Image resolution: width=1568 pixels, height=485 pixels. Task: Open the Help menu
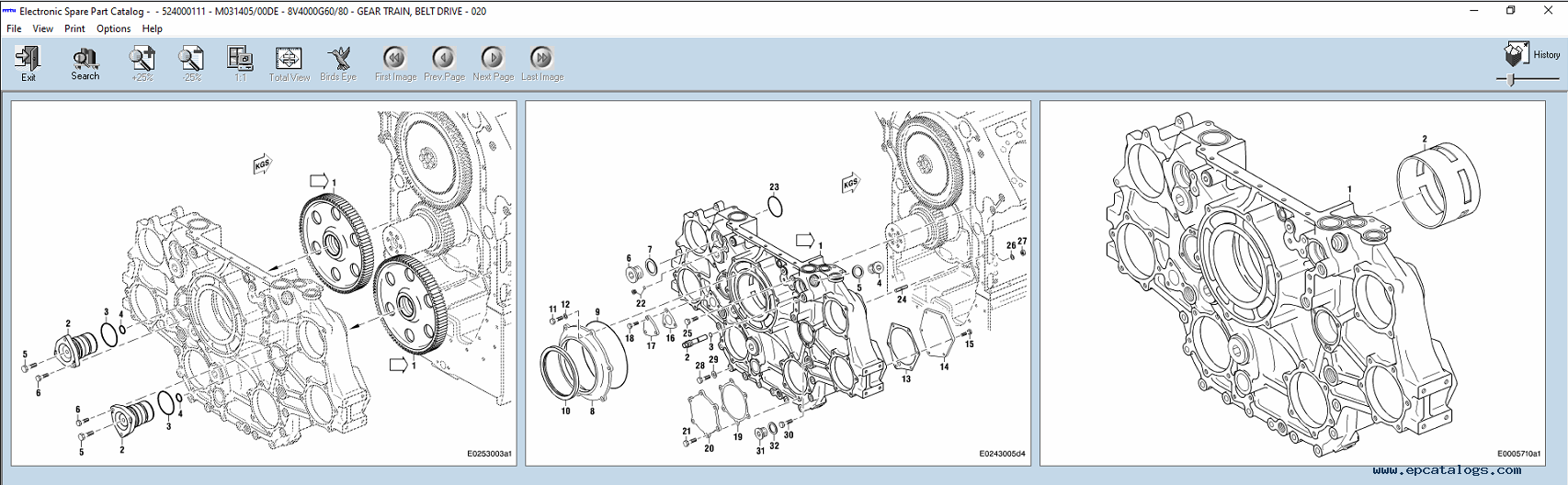coord(153,28)
